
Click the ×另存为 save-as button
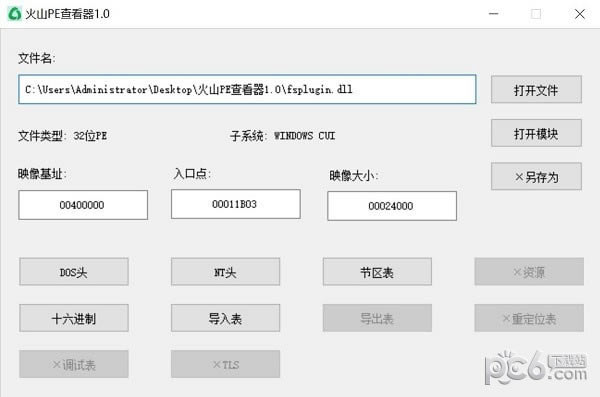pyautogui.click(x=536, y=176)
